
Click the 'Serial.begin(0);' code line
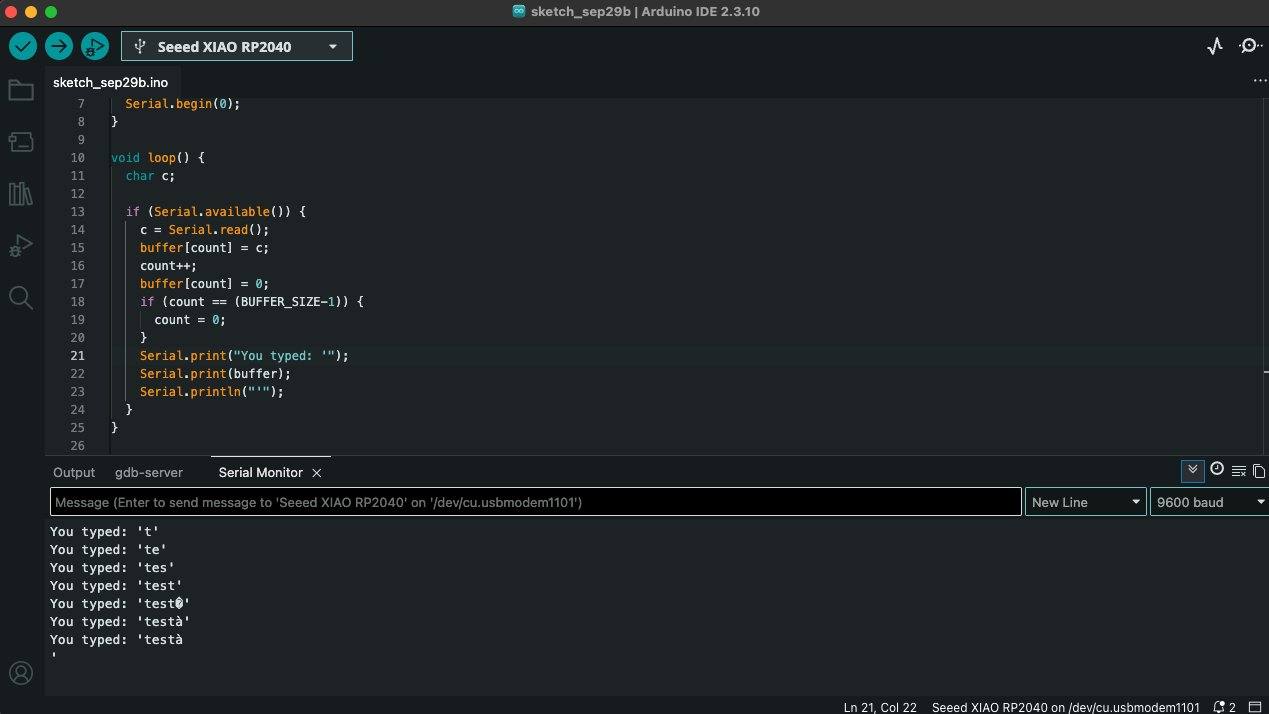[183, 104]
